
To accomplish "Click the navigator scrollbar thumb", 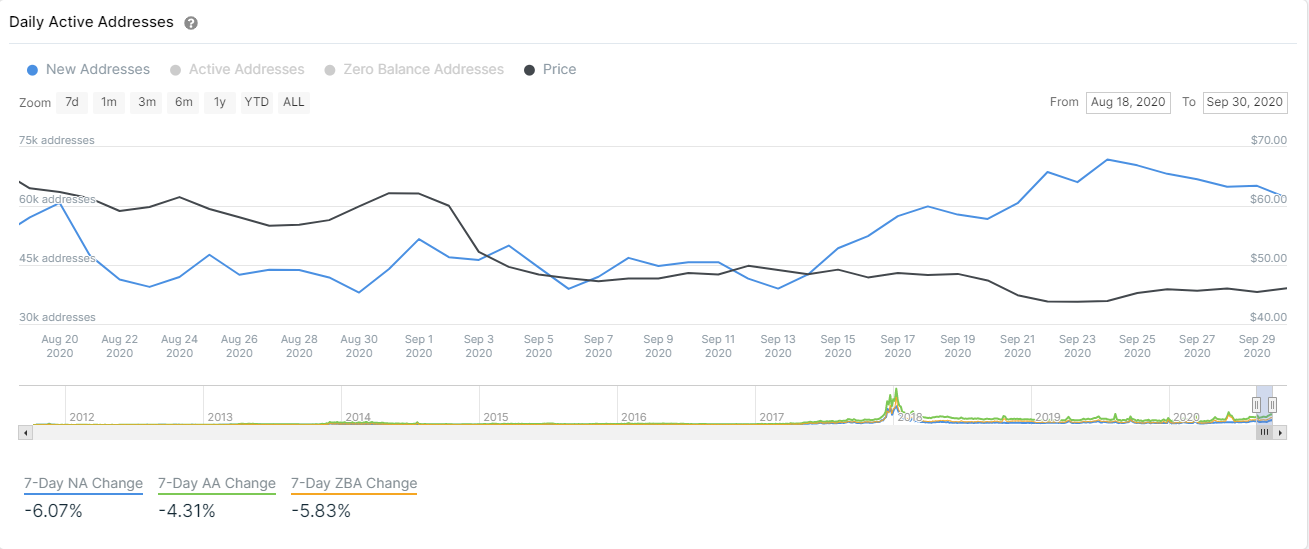I will tap(1264, 432).
